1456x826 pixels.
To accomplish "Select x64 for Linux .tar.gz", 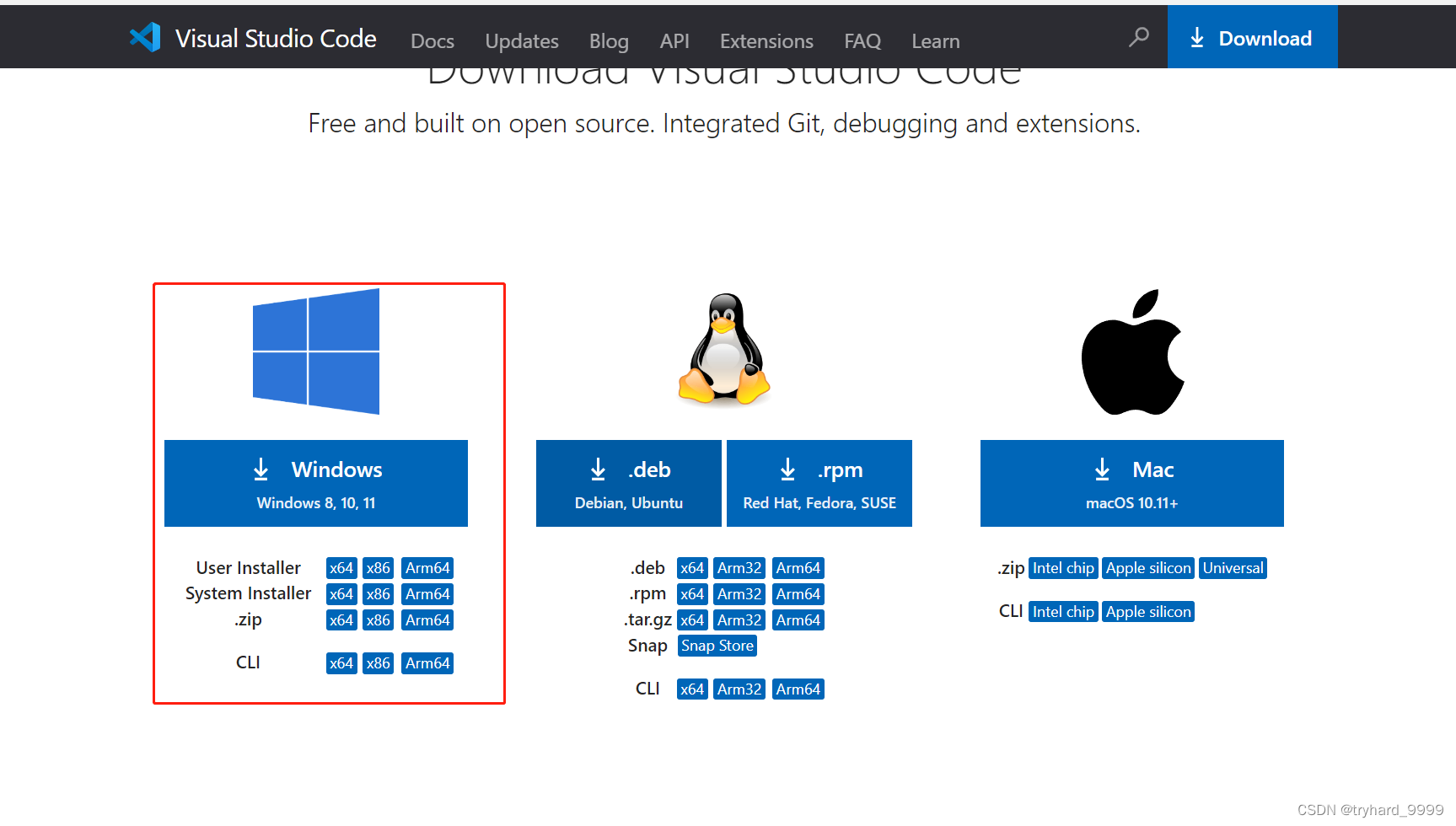I will click(x=692, y=620).
